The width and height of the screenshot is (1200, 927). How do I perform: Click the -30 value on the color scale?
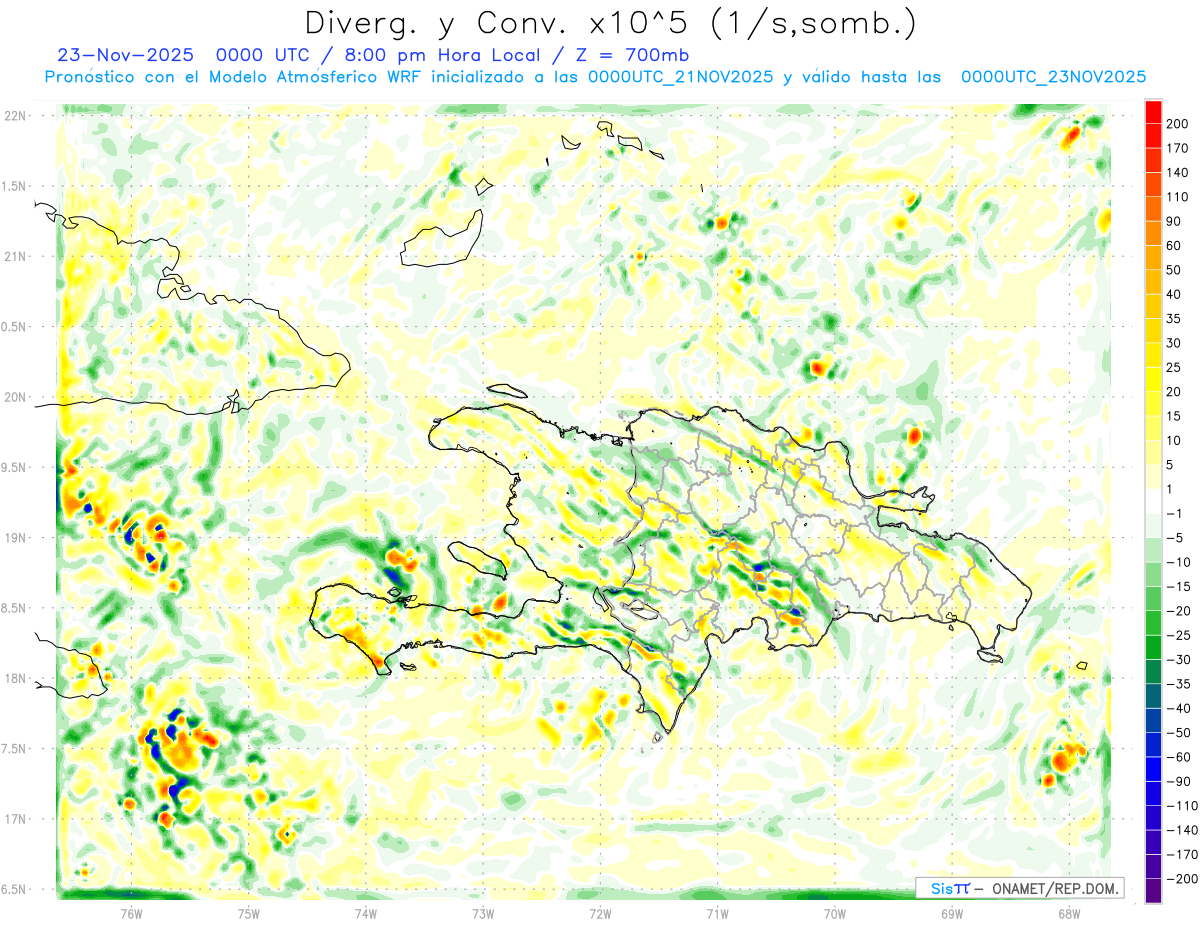pyautogui.click(x=1179, y=659)
